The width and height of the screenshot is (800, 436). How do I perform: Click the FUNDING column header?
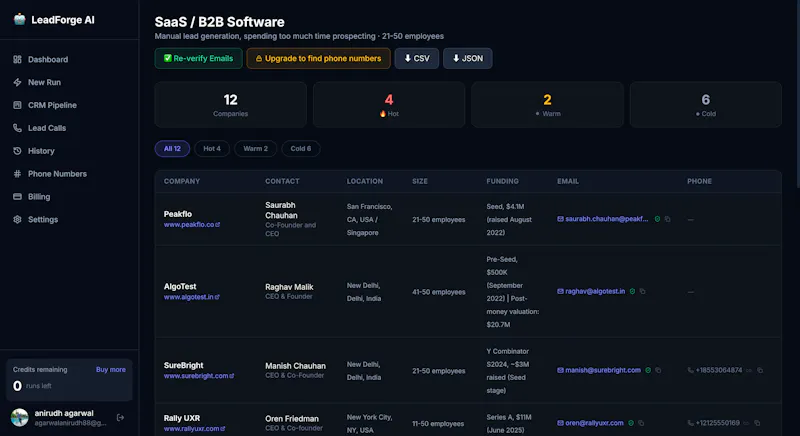(503, 181)
